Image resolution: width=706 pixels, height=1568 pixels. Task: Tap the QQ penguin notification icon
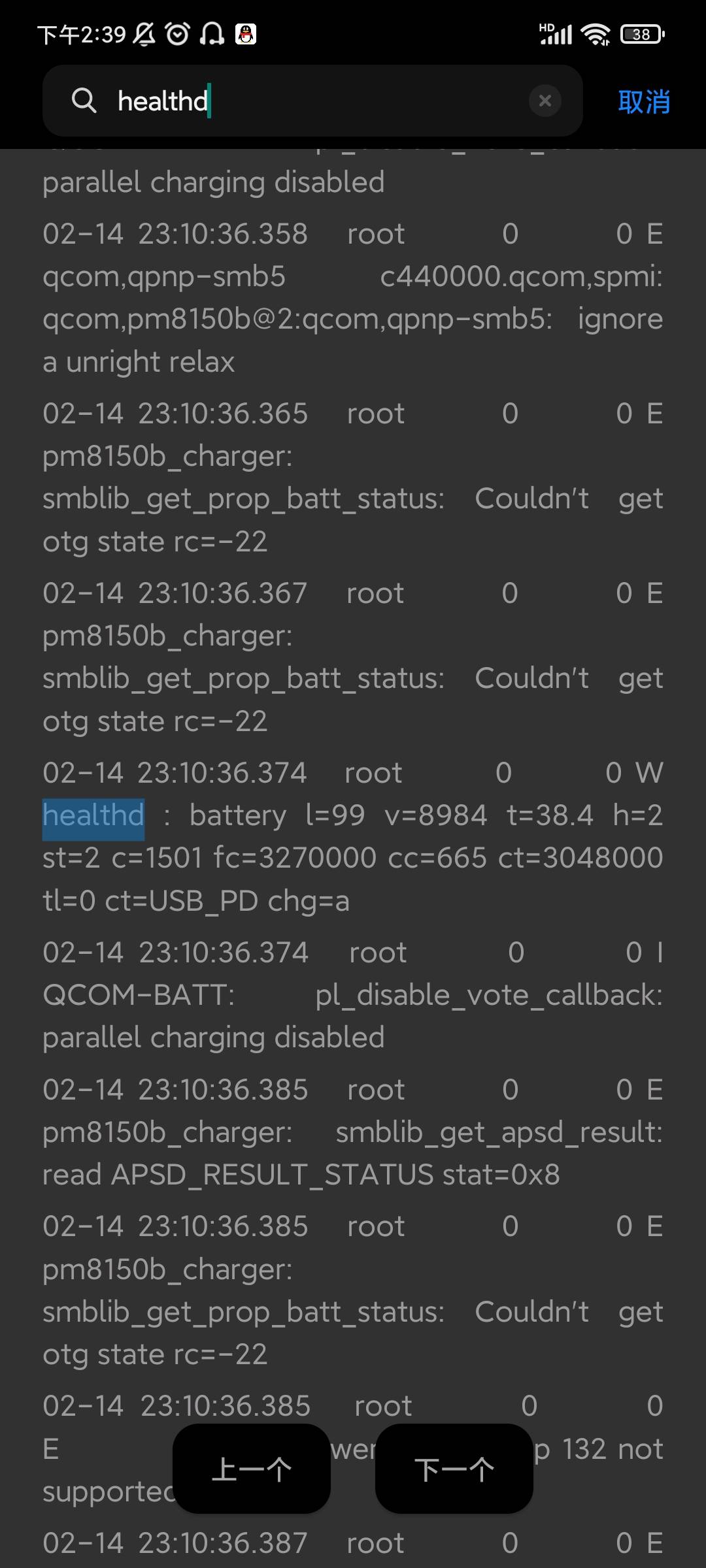pyautogui.click(x=246, y=33)
